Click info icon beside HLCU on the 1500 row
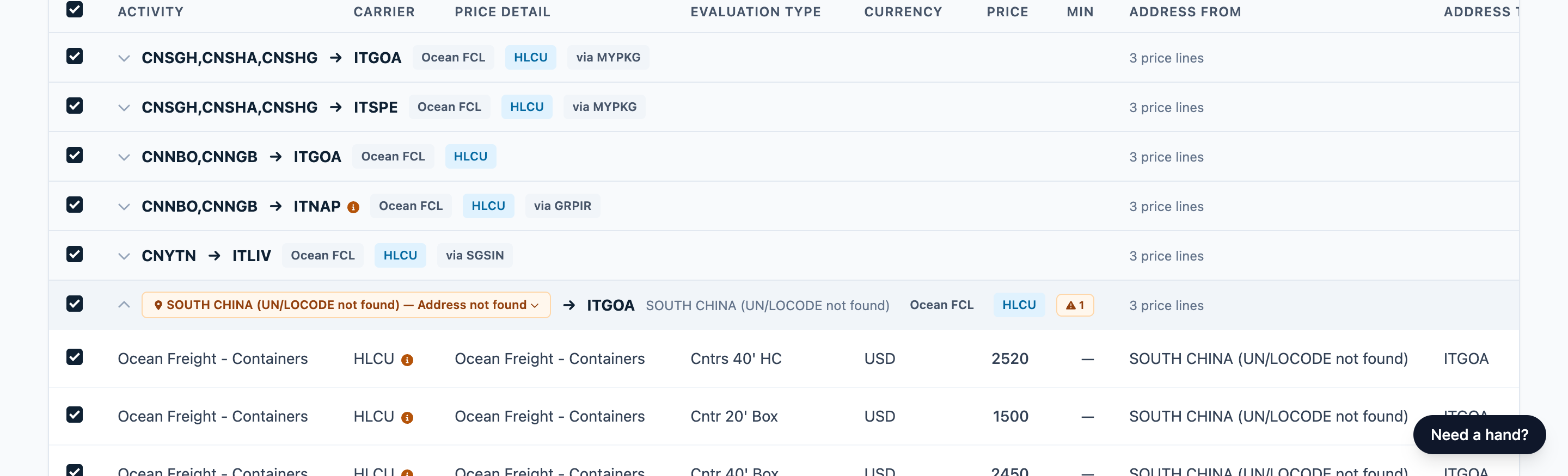Viewport: 1568px width, 476px height. [407, 418]
